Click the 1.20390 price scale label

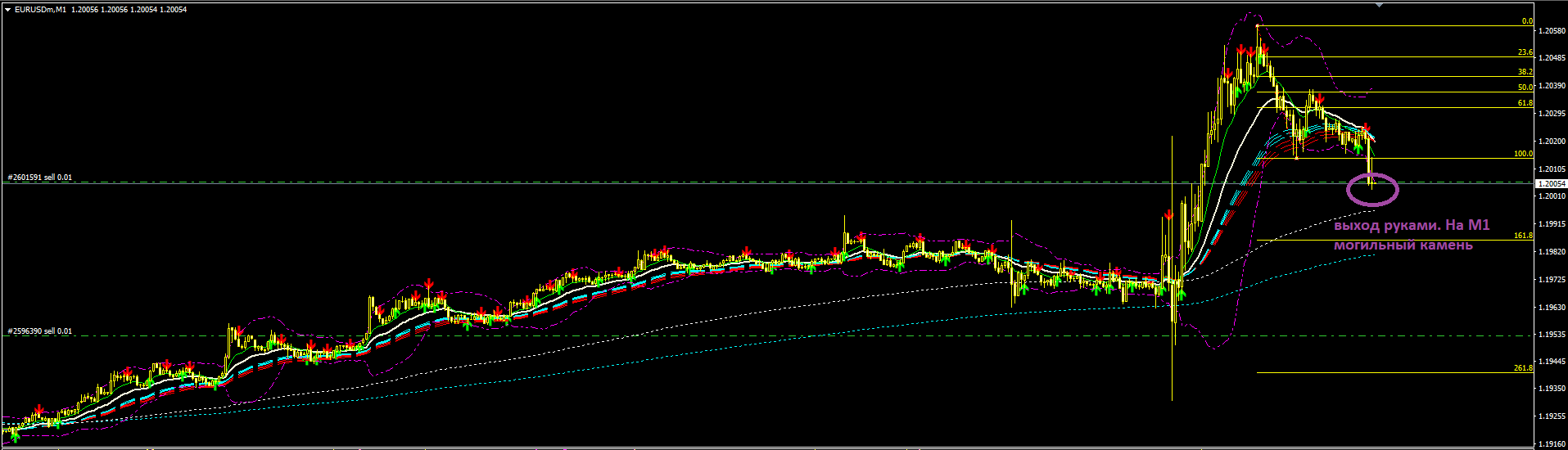(1552, 86)
